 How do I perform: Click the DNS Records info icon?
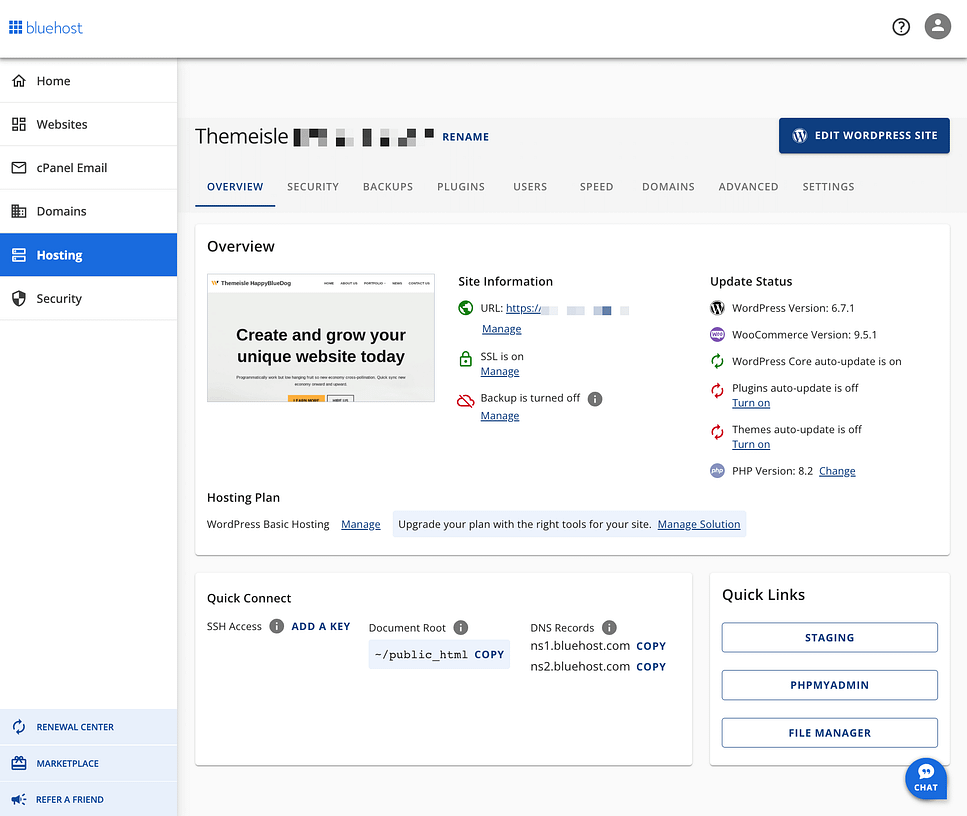610,628
